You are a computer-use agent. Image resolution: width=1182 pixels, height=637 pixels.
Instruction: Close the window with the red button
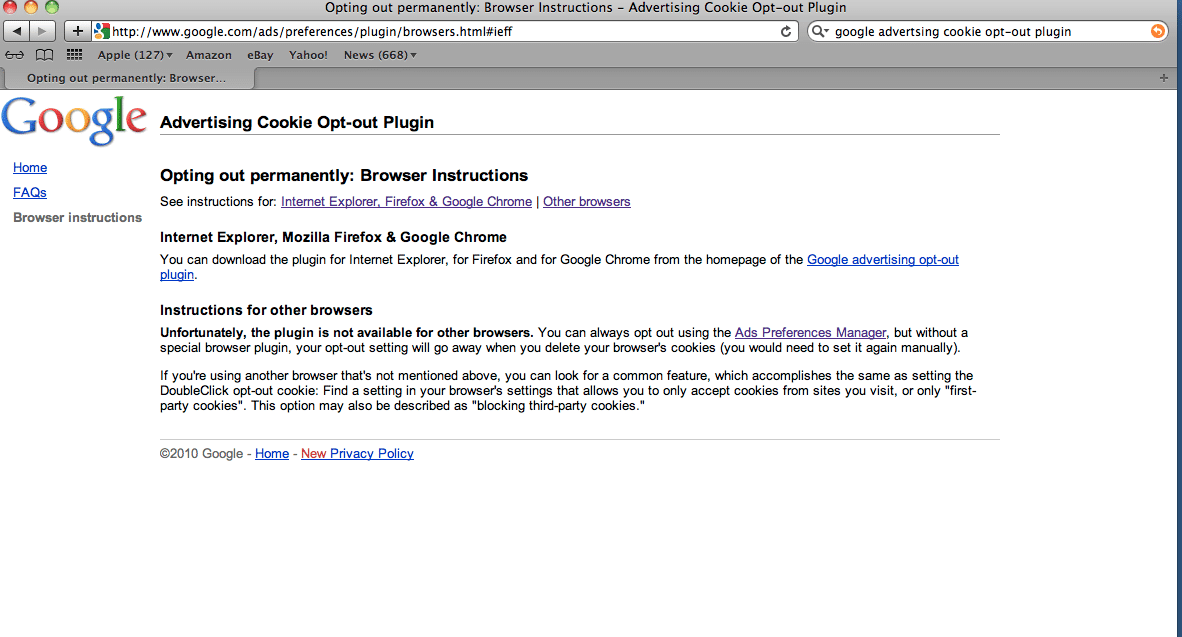(10, 7)
